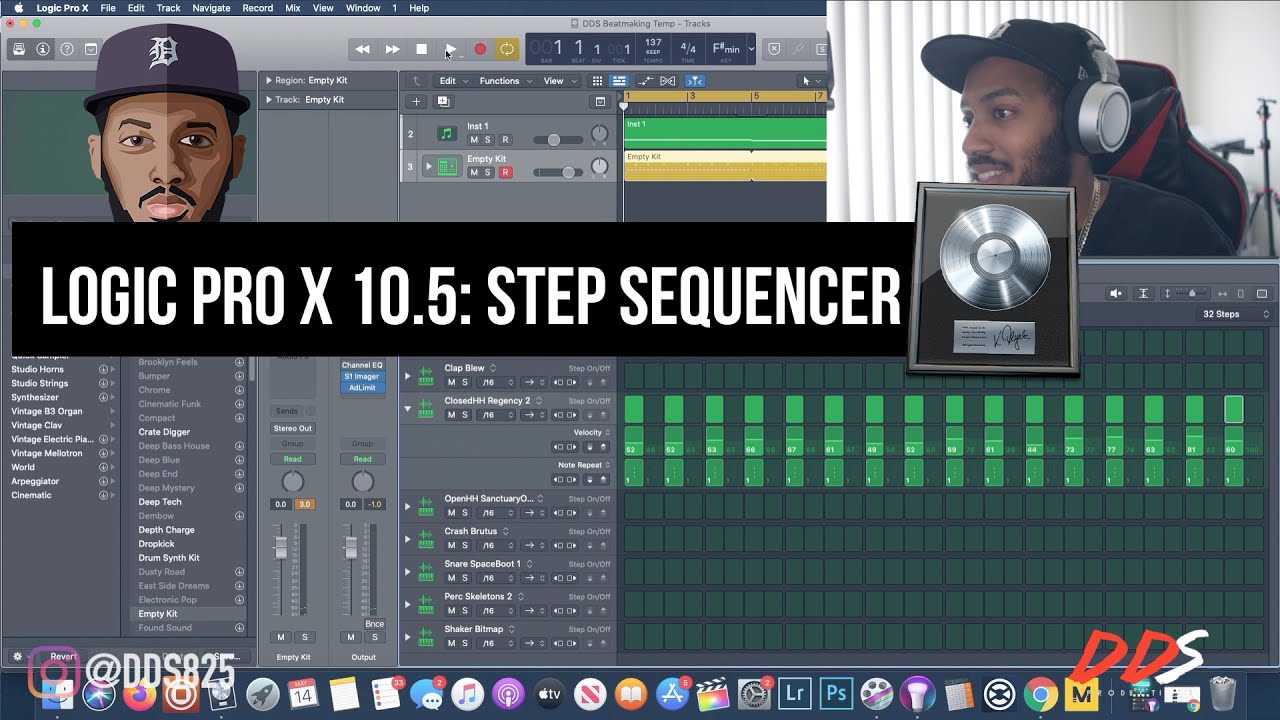The height and width of the screenshot is (720, 1280).
Task: Click the Snare SpaceBoot 1 row icon
Action: (427, 570)
